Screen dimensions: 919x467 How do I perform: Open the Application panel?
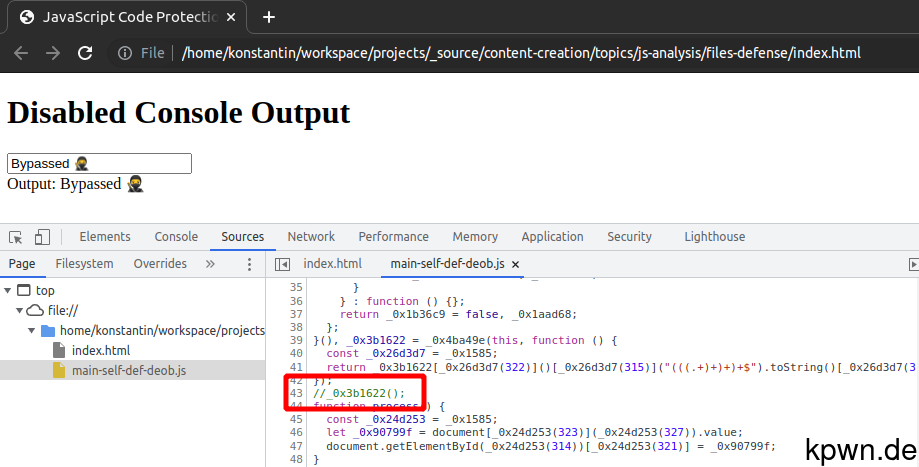tap(553, 237)
